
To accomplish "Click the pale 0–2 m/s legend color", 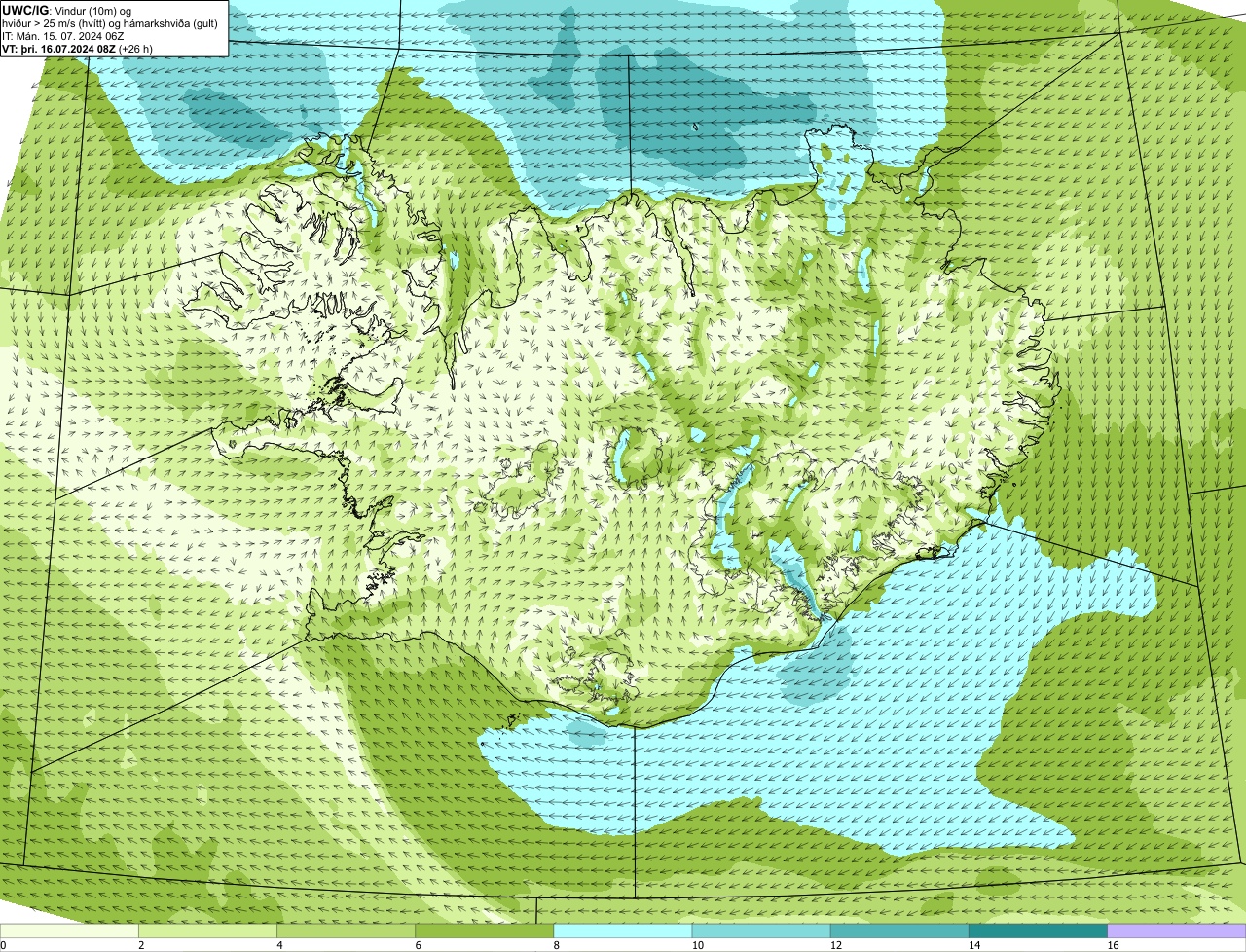I will (x=69, y=932).
